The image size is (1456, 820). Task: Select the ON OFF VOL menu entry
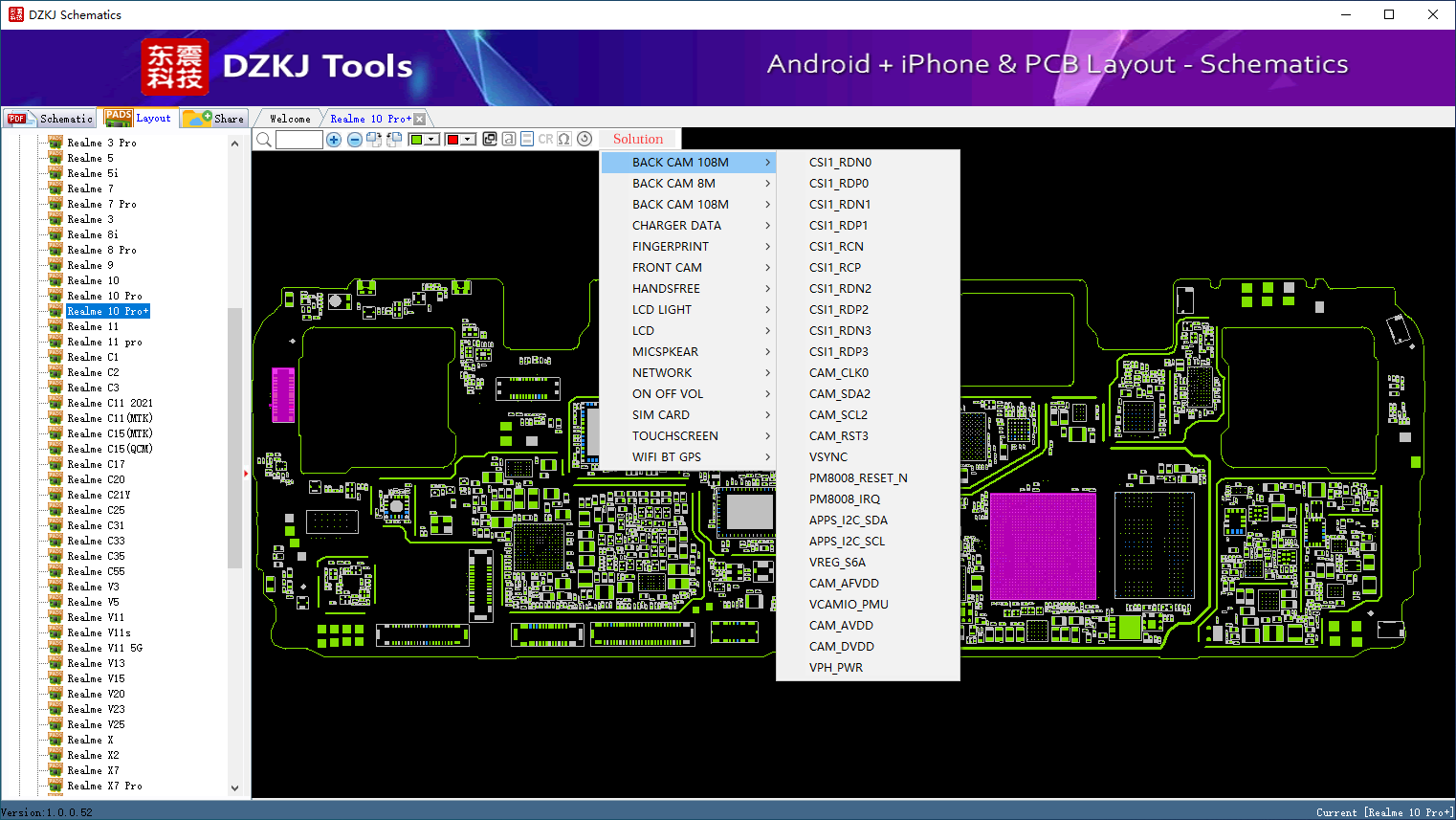pyautogui.click(x=688, y=394)
